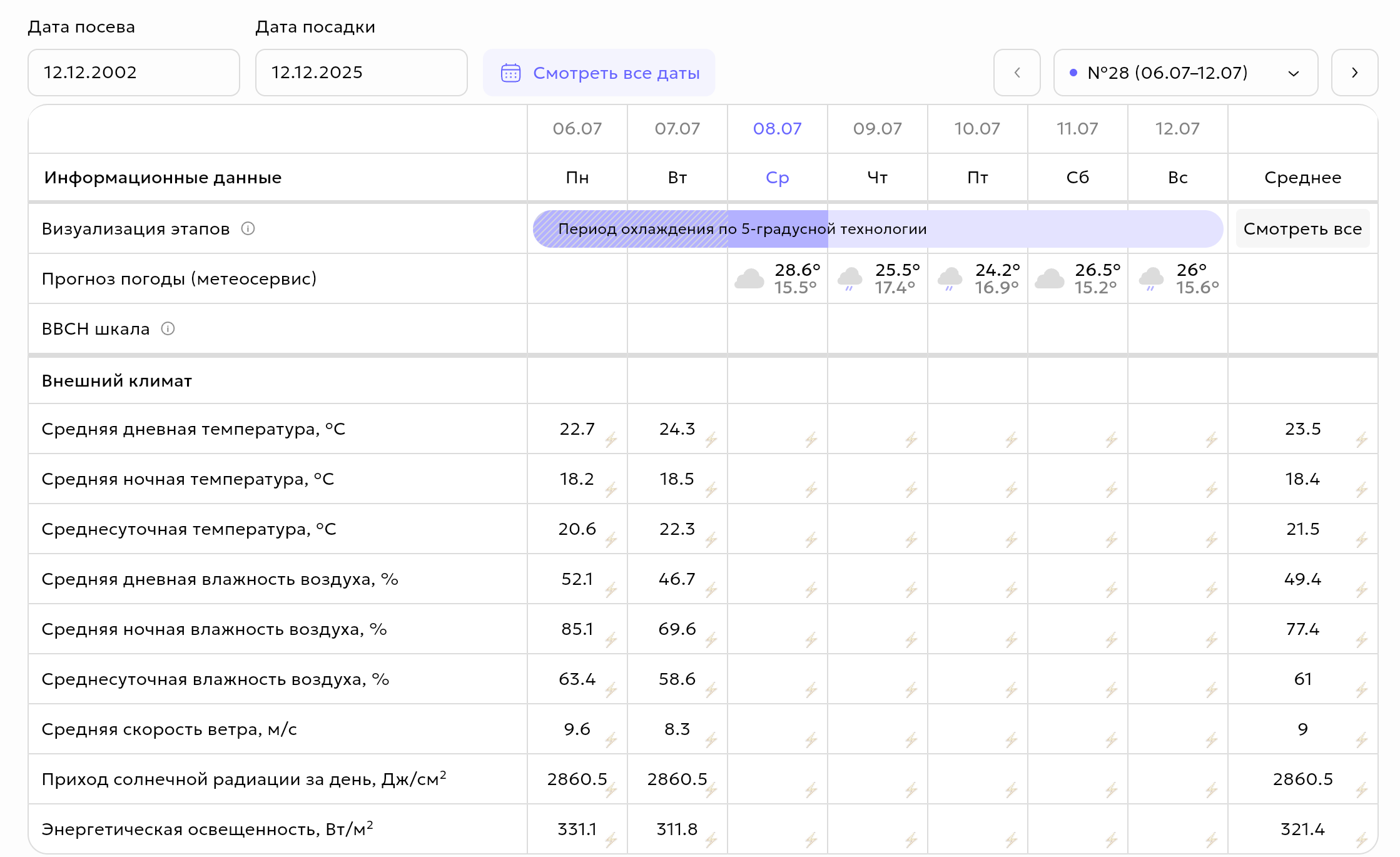Screen dimensions: 1400x857
Task: Click Смотреть все in stages row
Action: click(1302, 229)
